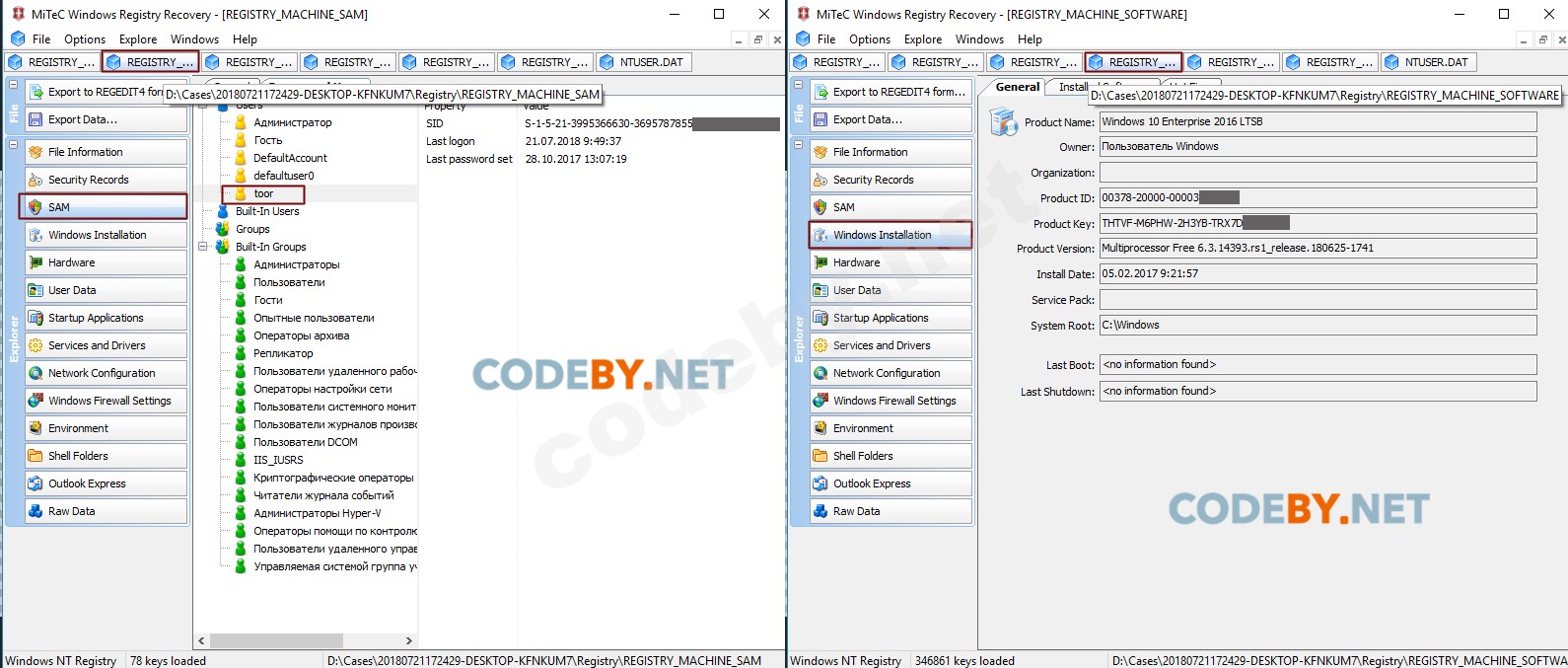Open Security Records in the SOFTWARE window

coord(889,180)
